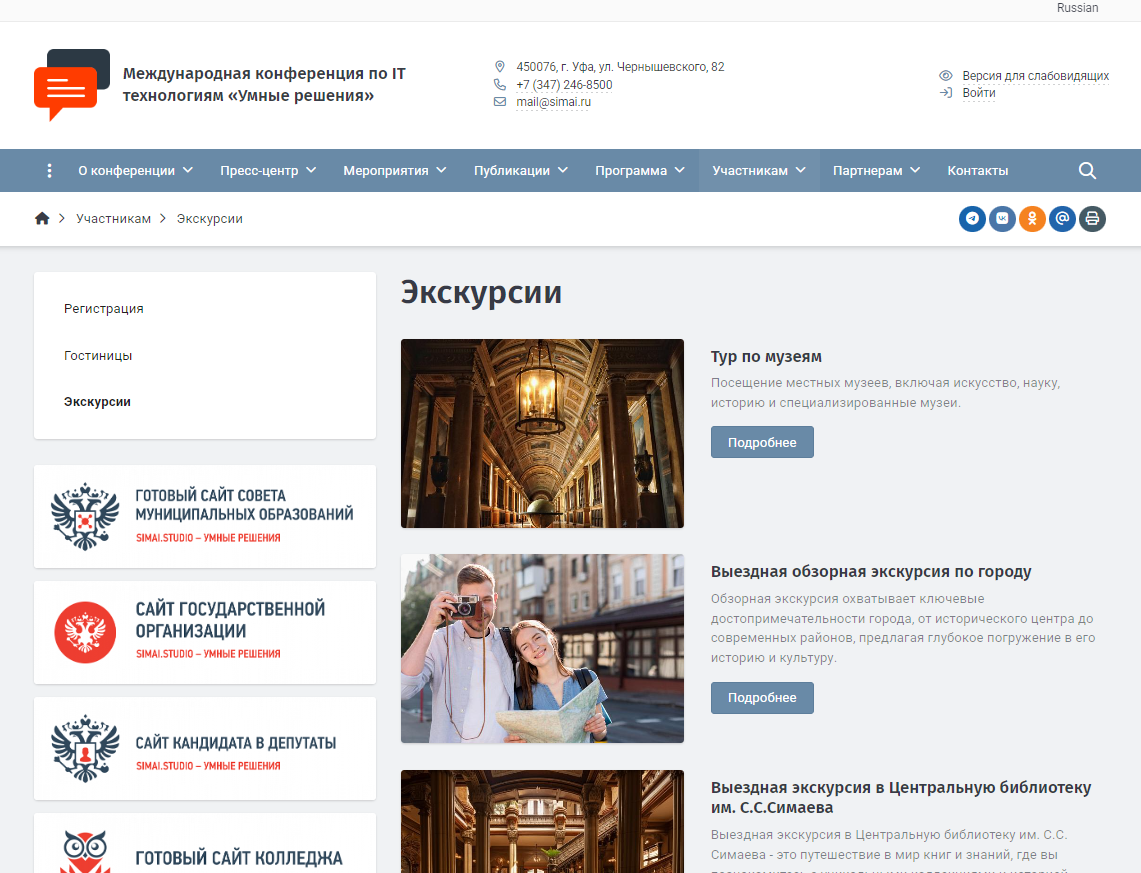Print the page using the printer icon
This screenshot has height=873, width=1141.
tap(1092, 219)
